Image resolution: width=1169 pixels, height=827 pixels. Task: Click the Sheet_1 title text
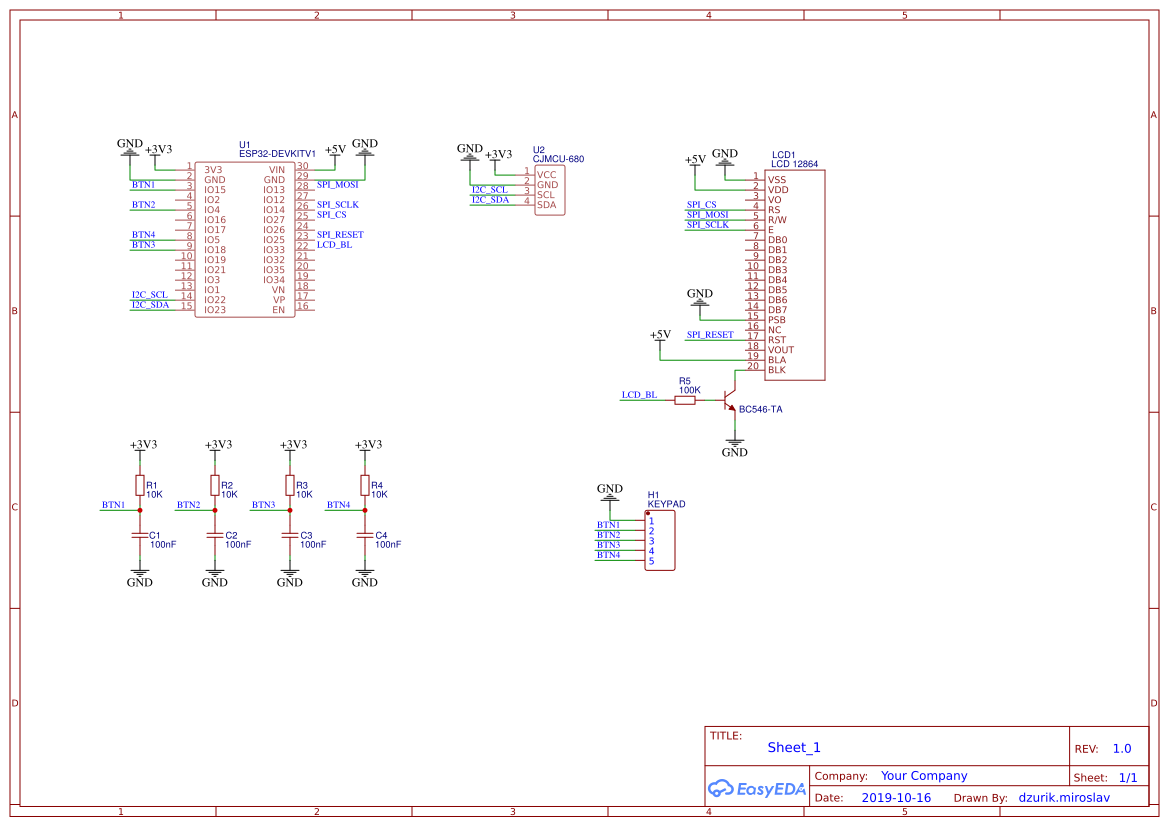tap(794, 747)
